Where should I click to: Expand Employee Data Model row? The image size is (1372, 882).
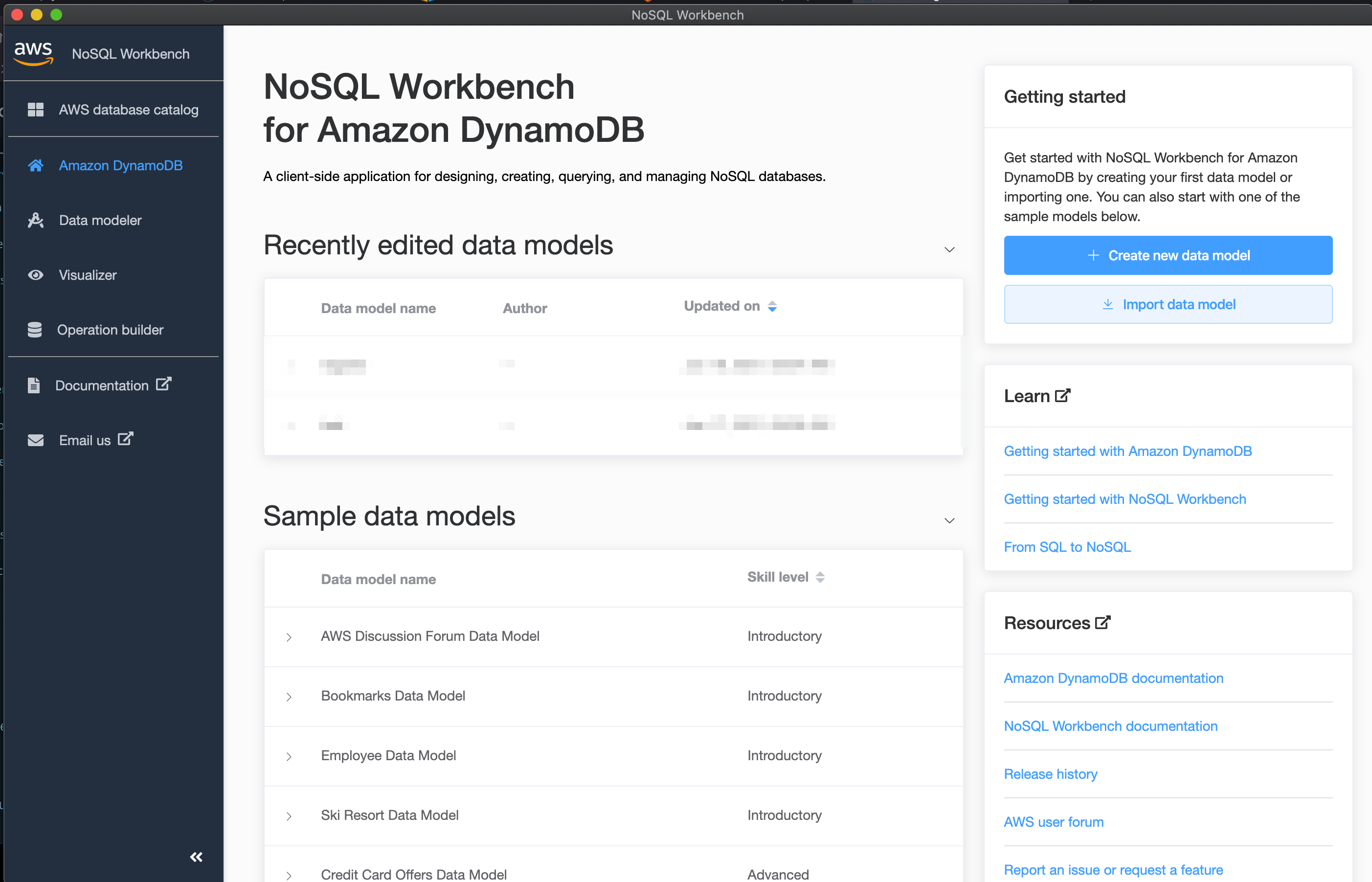[289, 757]
